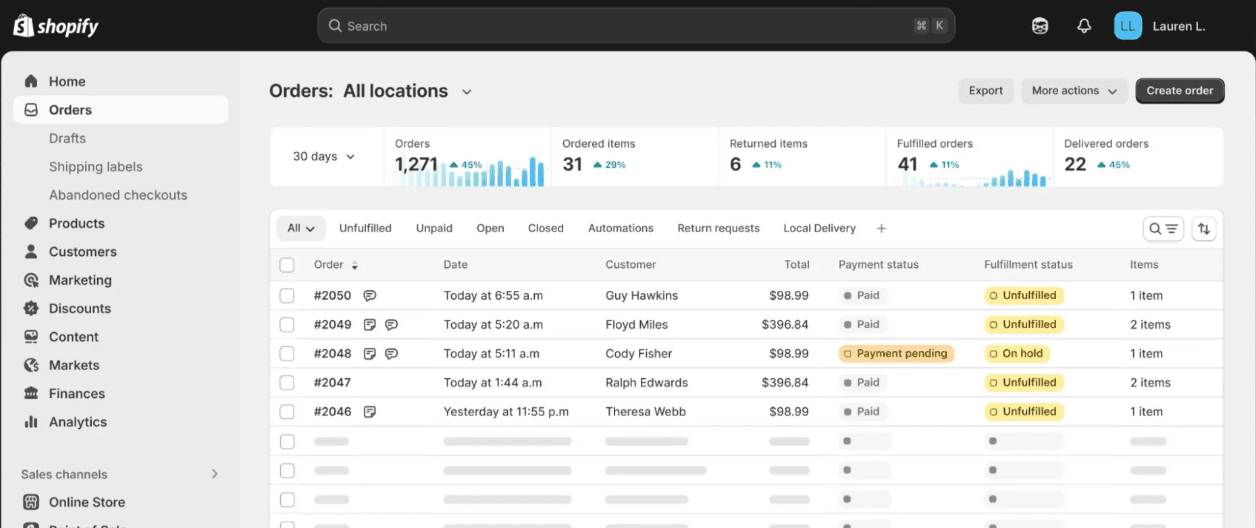Click the note icon on order #2048

pyautogui.click(x=370, y=354)
